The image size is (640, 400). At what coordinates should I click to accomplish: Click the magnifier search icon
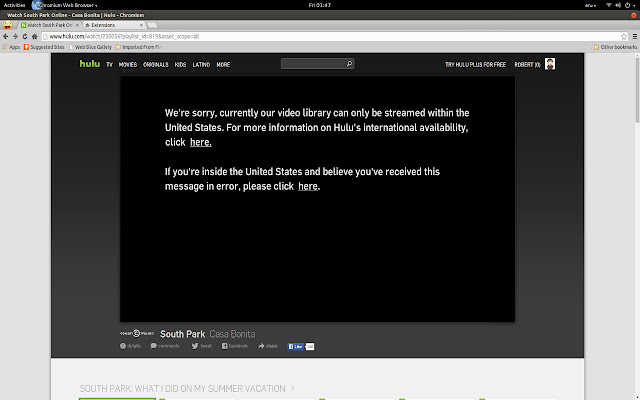pyautogui.click(x=349, y=64)
